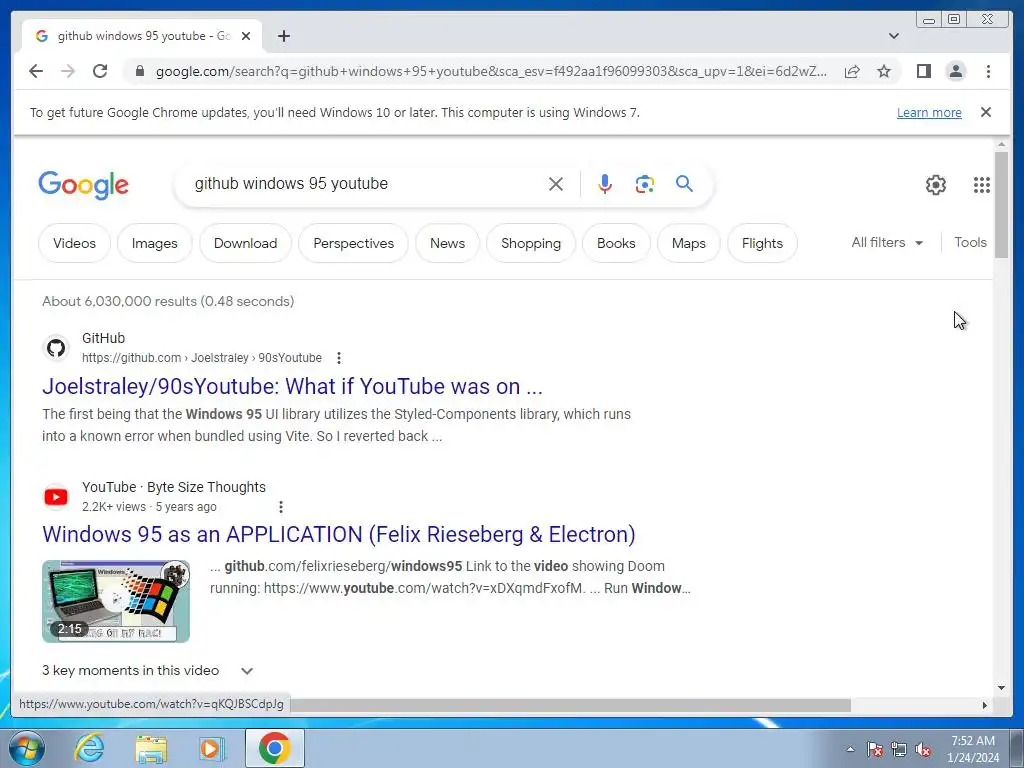Open the Chrome profile avatar
1024x768 pixels.
click(955, 71)
